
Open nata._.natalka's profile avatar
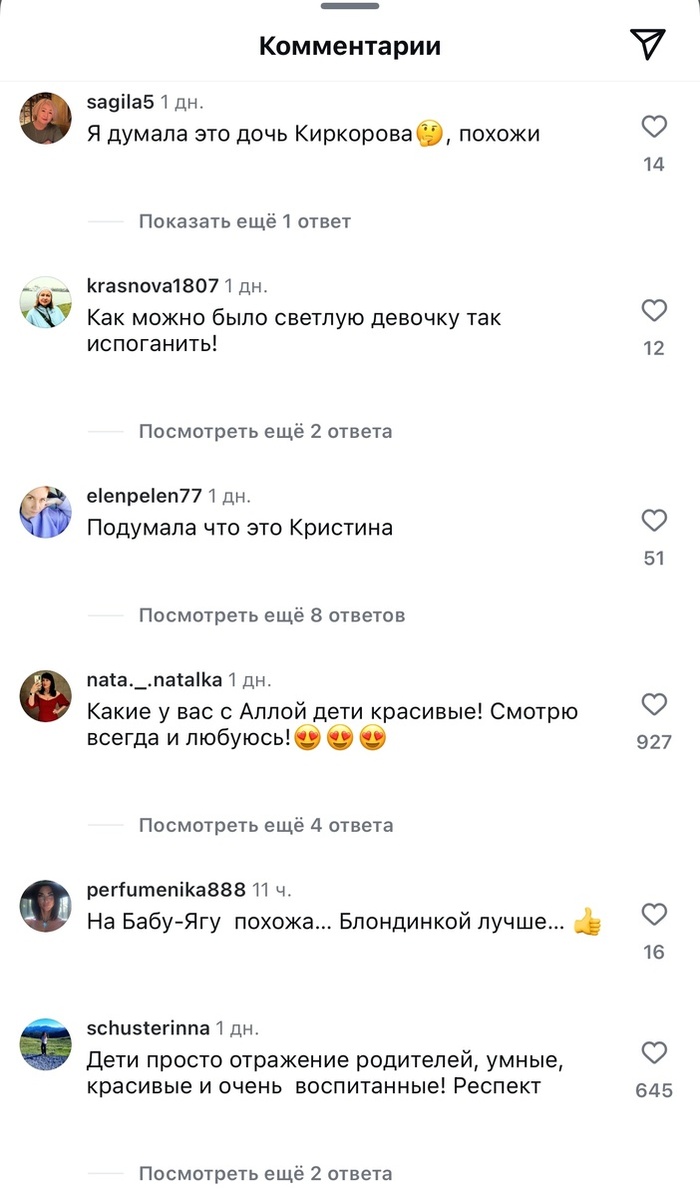45,696
